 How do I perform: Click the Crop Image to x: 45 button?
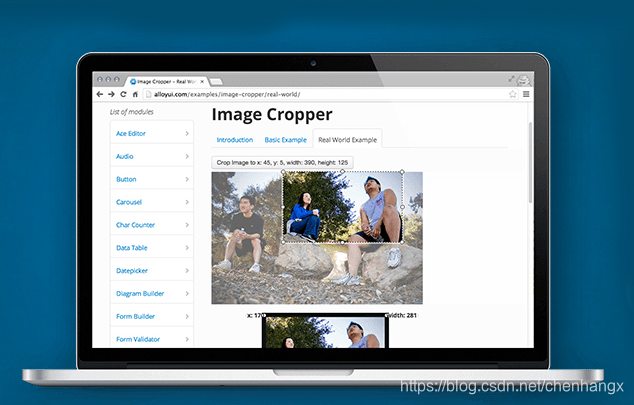[x=282, y=162]
